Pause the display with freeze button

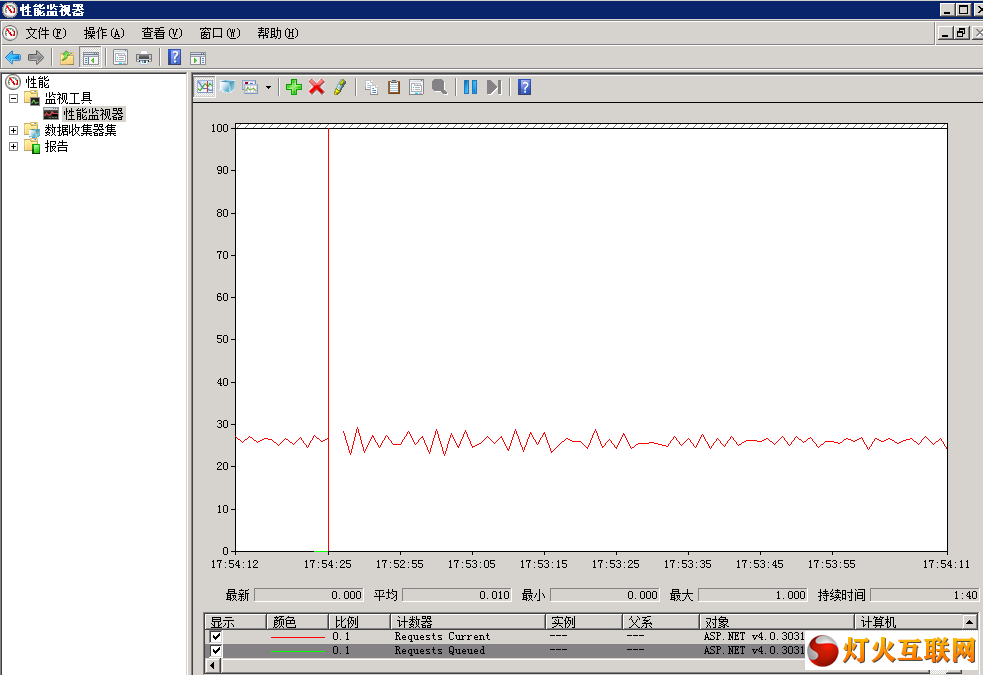[470, 87]
